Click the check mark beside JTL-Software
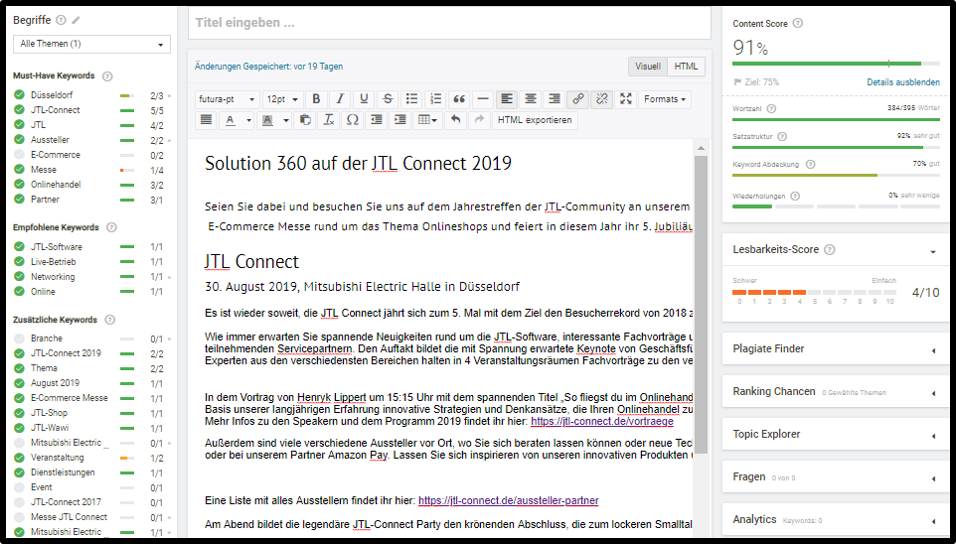 coord(19,247)
